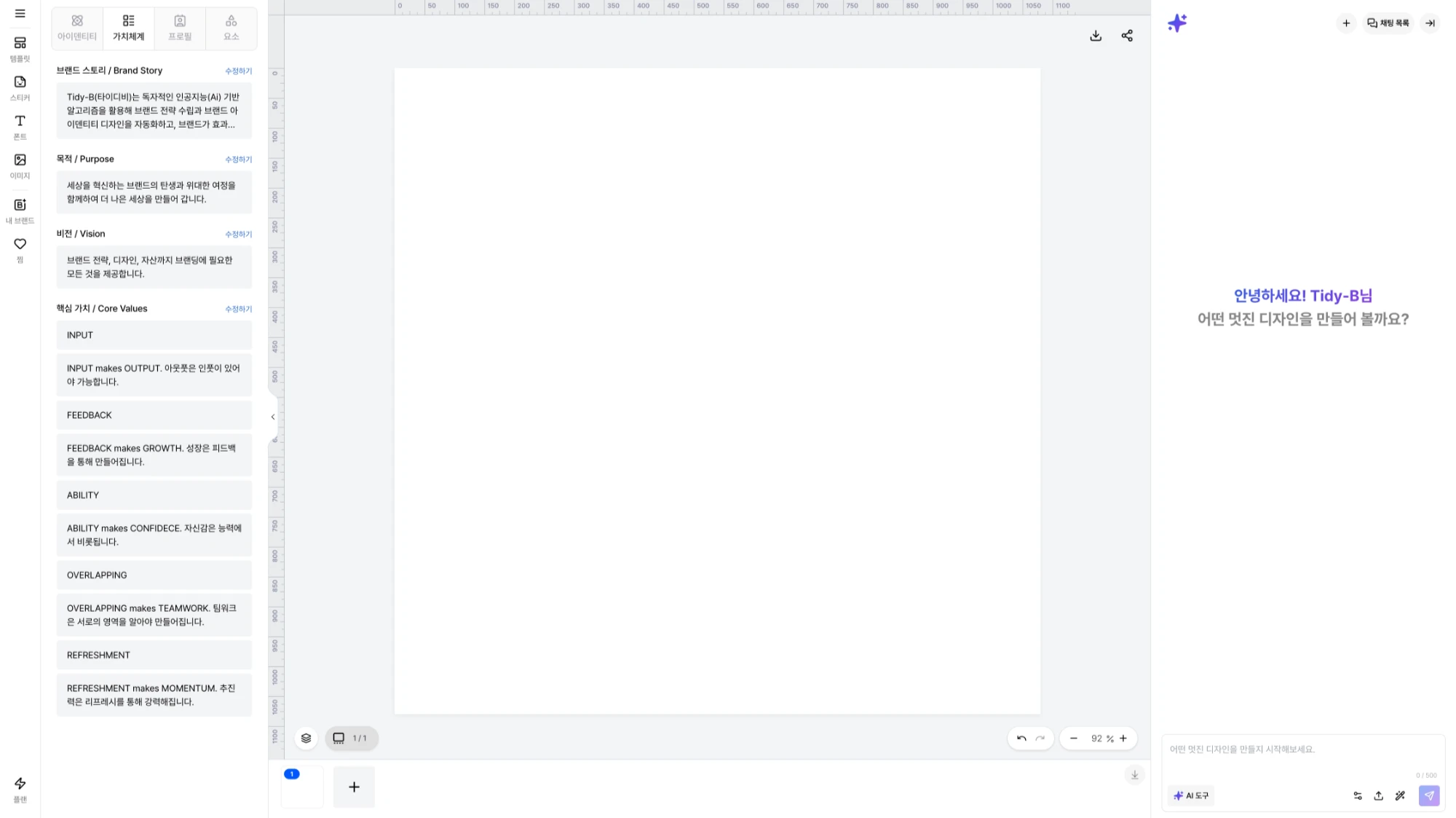This screenshot has width=1456, height=818.
Task: Edit Purpose via 수정하기 link
Action: tap(239, 160)
